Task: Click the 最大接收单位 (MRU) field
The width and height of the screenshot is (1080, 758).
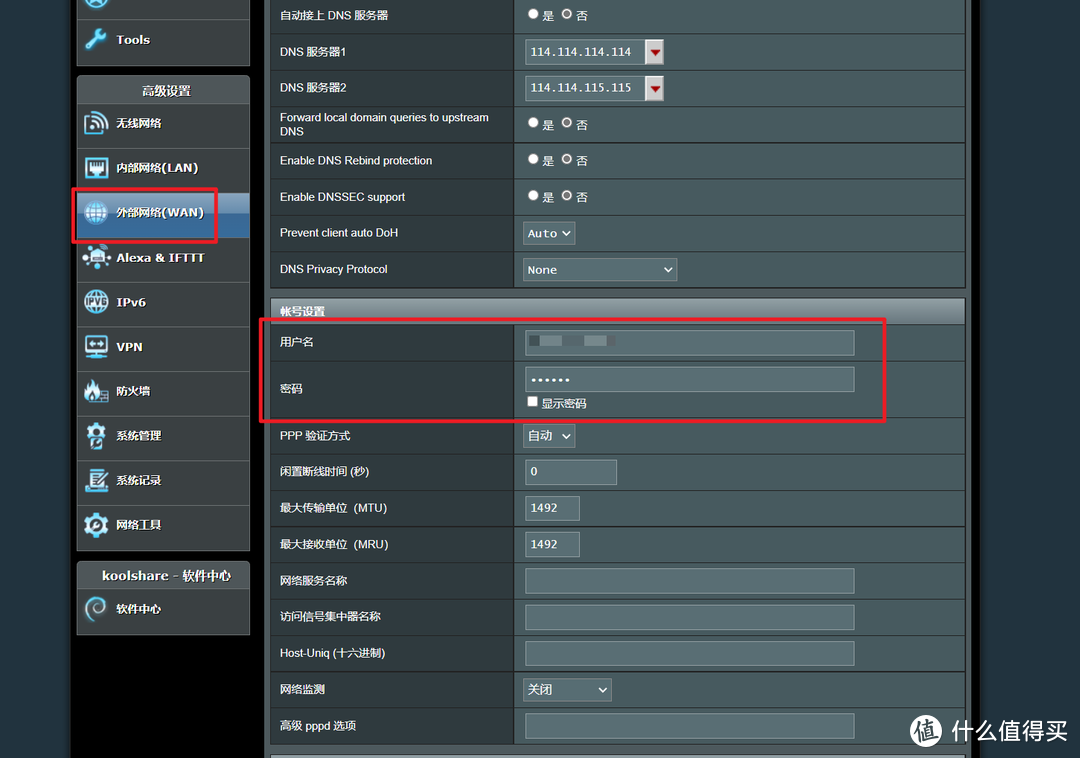Action: tap(552, 545)
